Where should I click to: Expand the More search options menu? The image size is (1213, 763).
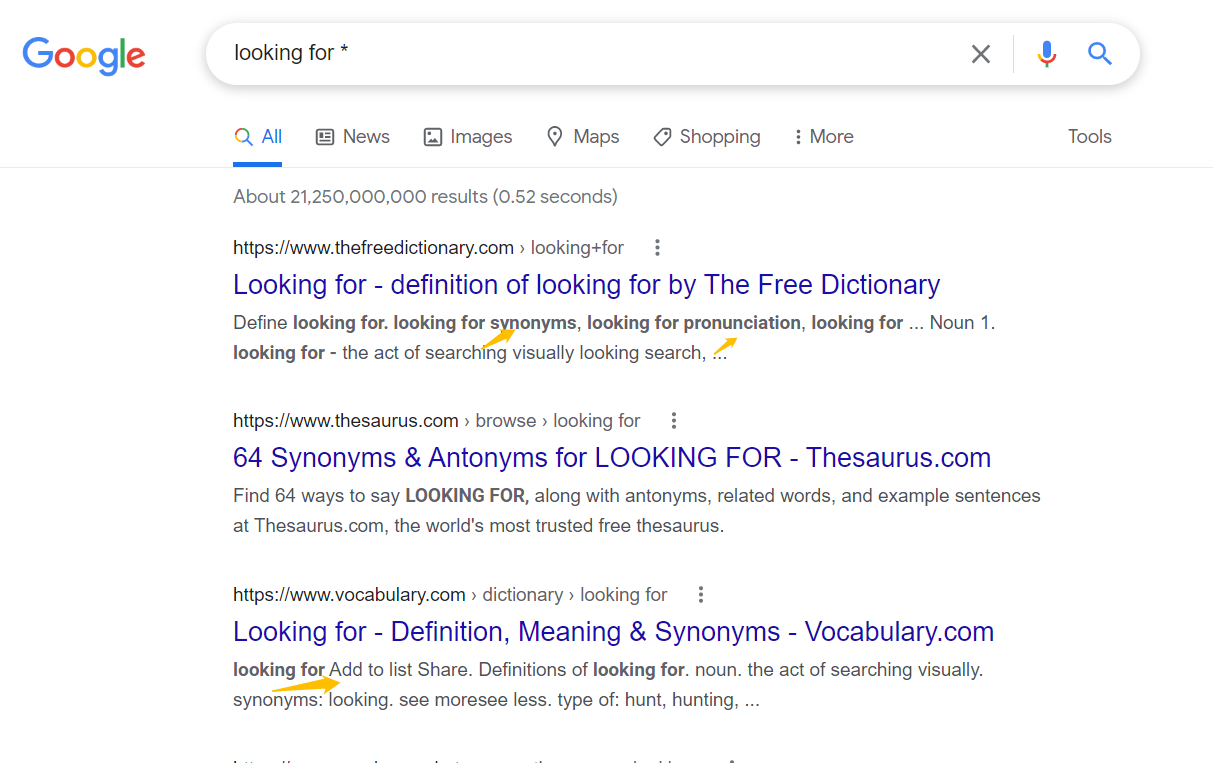pyautogui.click(x=823, y=137)
